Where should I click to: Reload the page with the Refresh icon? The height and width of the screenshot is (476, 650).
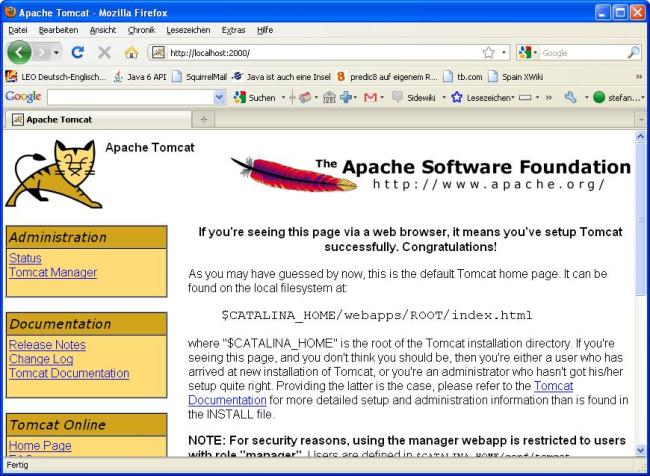pos(78,52)
